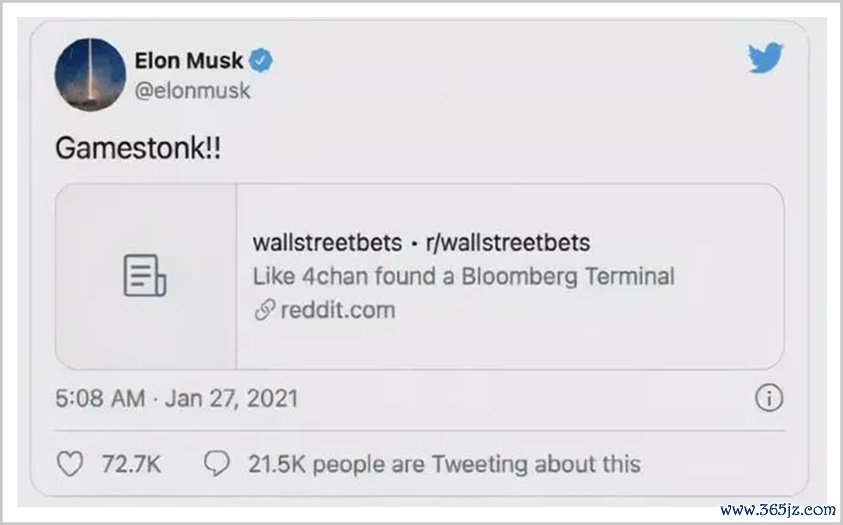The height and width of the screenshot is (525, 843).
Task: Like the tweet with the heart icon
Action: pos(70,464)
